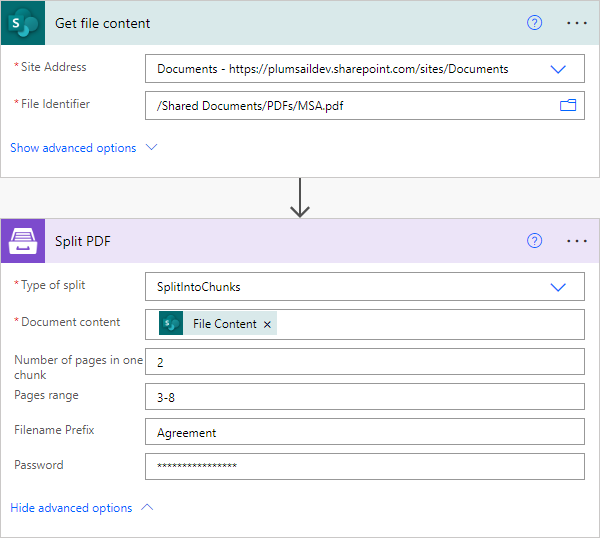This screenshot has width=600, height=538.
Task: Click the File Content dynamic token
Action: [x=218, y=324]
